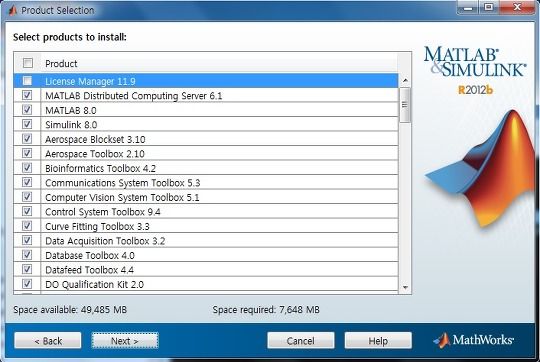
Task: Uncheck Bioinformatics Toolbox 4.2 checkbox
Action: [x=27, y=168]
